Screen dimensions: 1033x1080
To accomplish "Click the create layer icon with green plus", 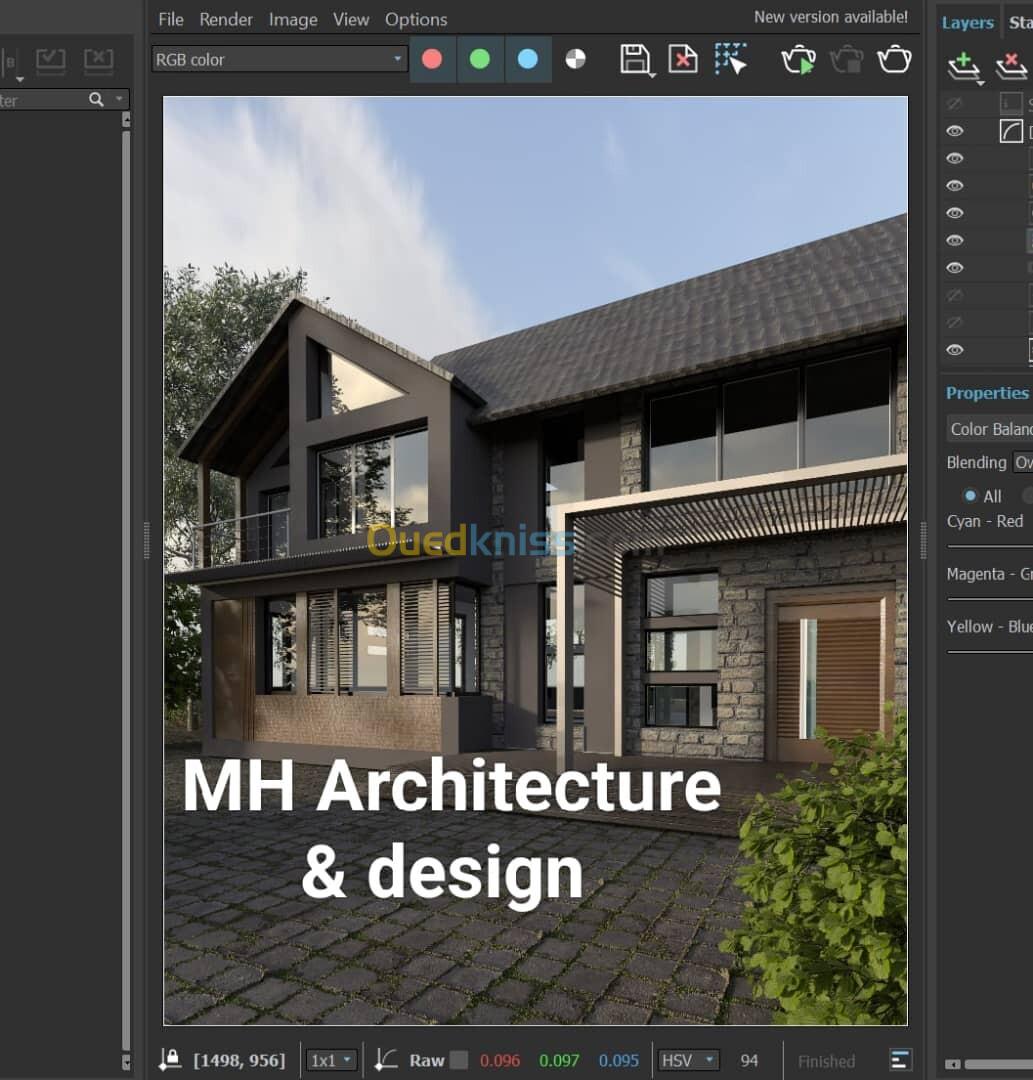I will click(x=964, y=67).
